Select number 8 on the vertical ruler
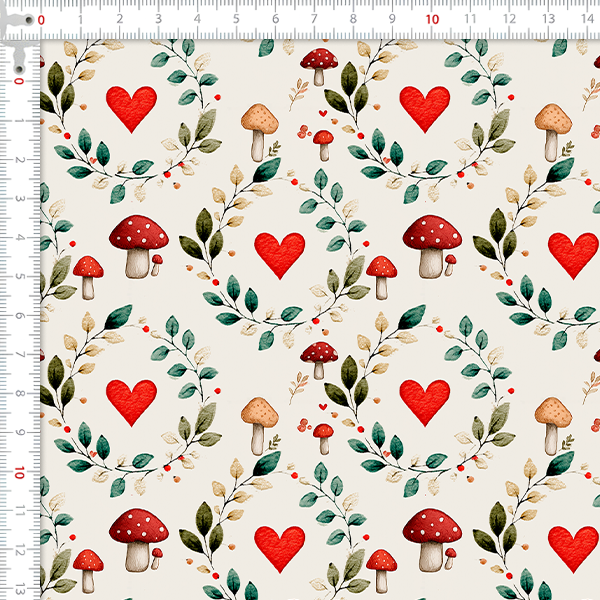600x600 pixels. click(19, 394)
